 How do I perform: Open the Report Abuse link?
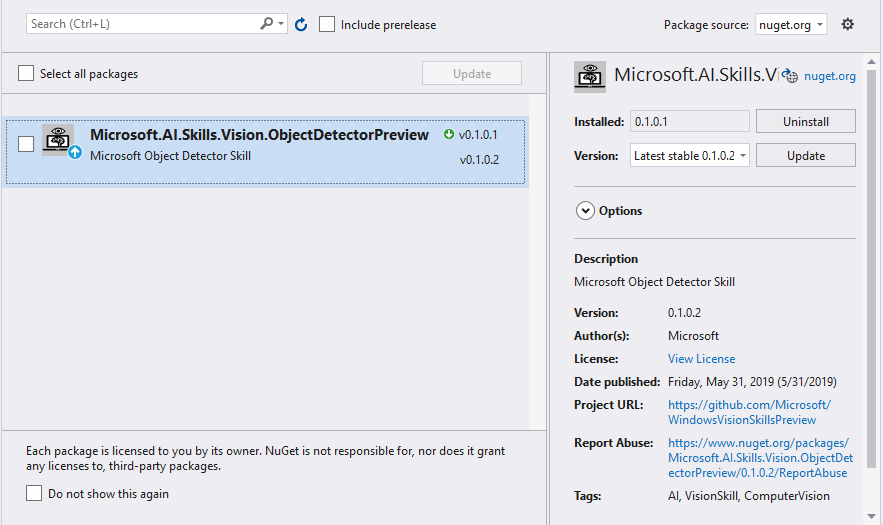click(x=760, y=458)
